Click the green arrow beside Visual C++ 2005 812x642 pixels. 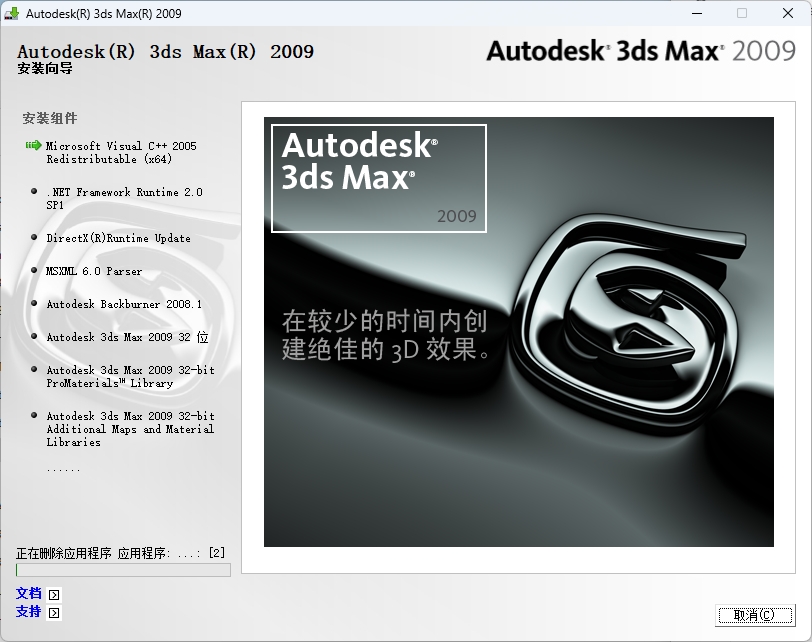click(x=33, y=146)
